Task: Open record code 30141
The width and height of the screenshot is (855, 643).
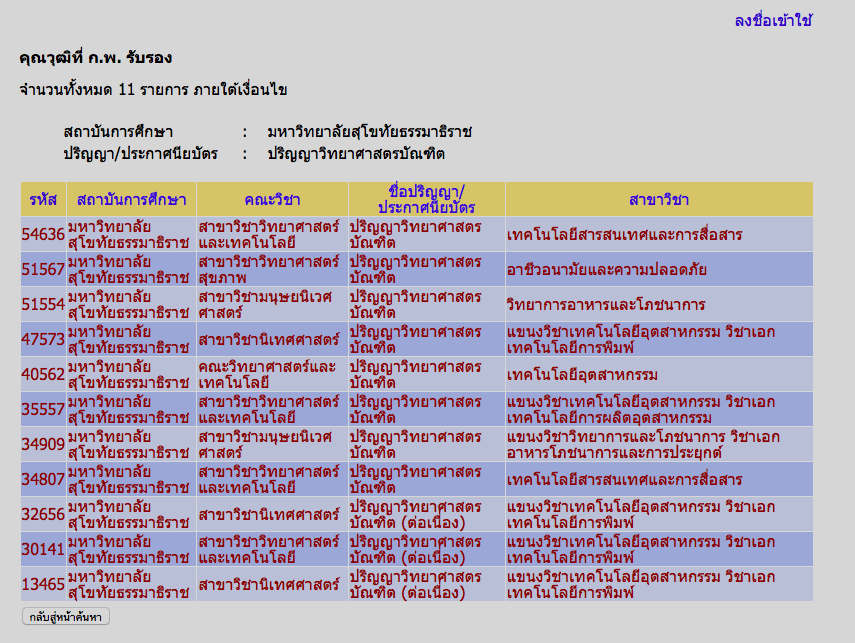Action: click(43, 549)
